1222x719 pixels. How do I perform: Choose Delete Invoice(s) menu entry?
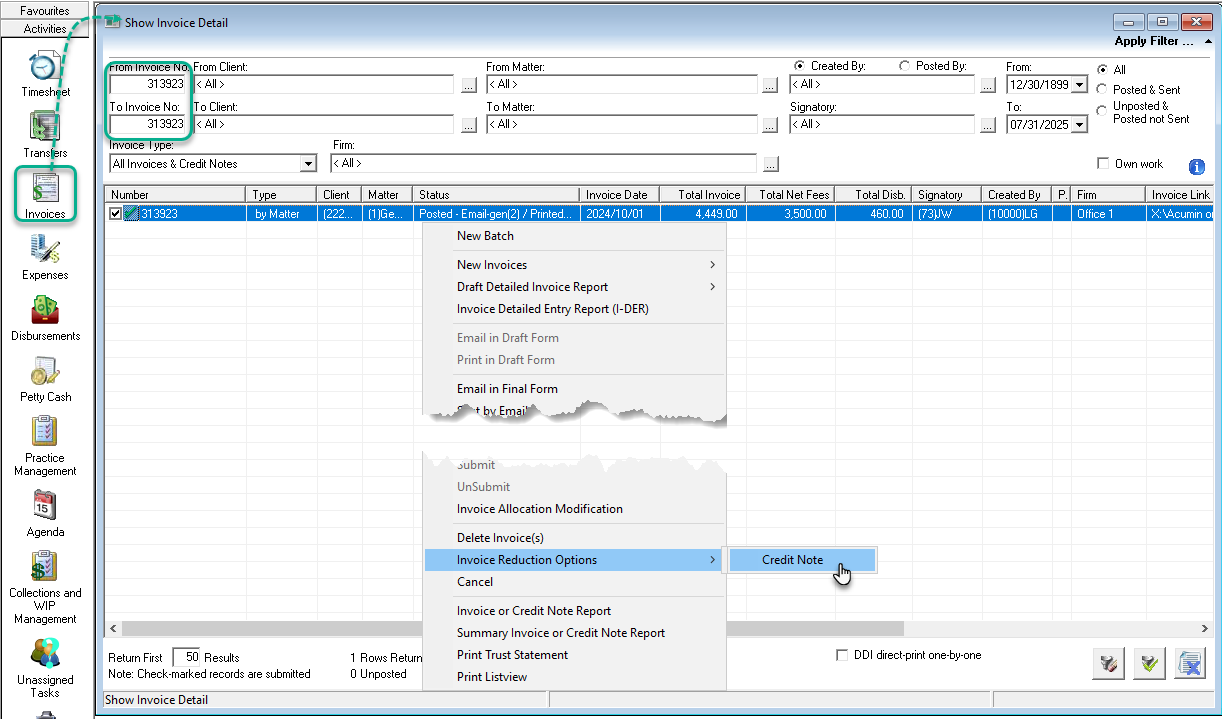tap(575, 538)
